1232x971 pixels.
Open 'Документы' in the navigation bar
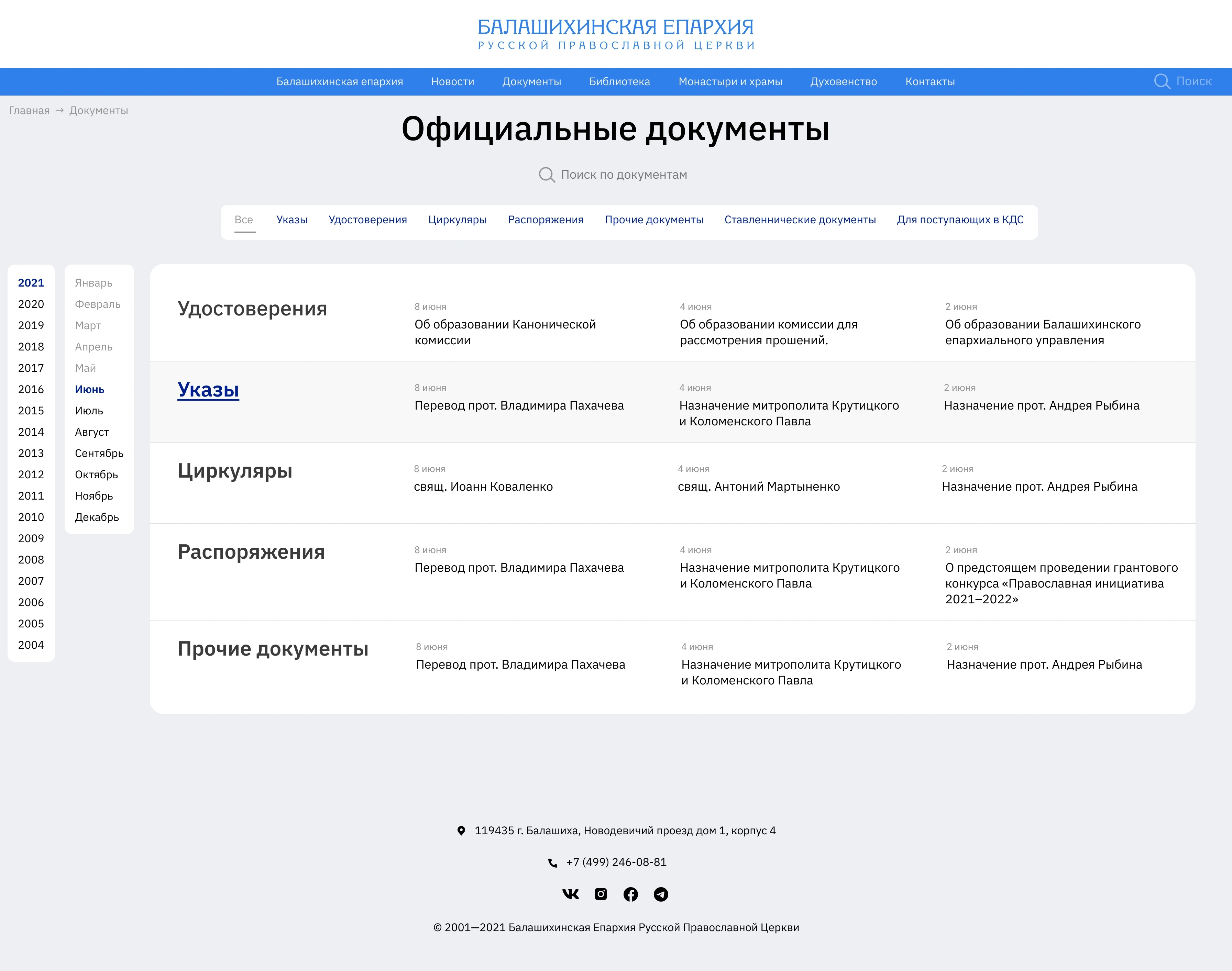(x=532, y=81)
